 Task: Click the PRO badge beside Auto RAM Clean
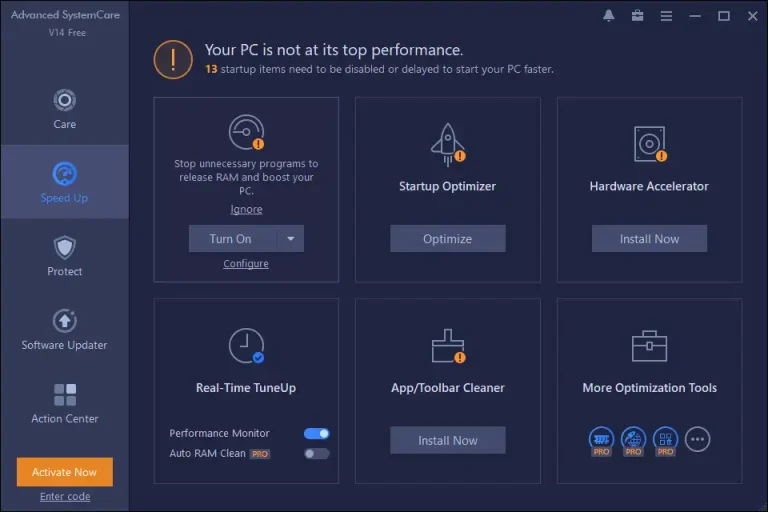click(x=260, y=454)
